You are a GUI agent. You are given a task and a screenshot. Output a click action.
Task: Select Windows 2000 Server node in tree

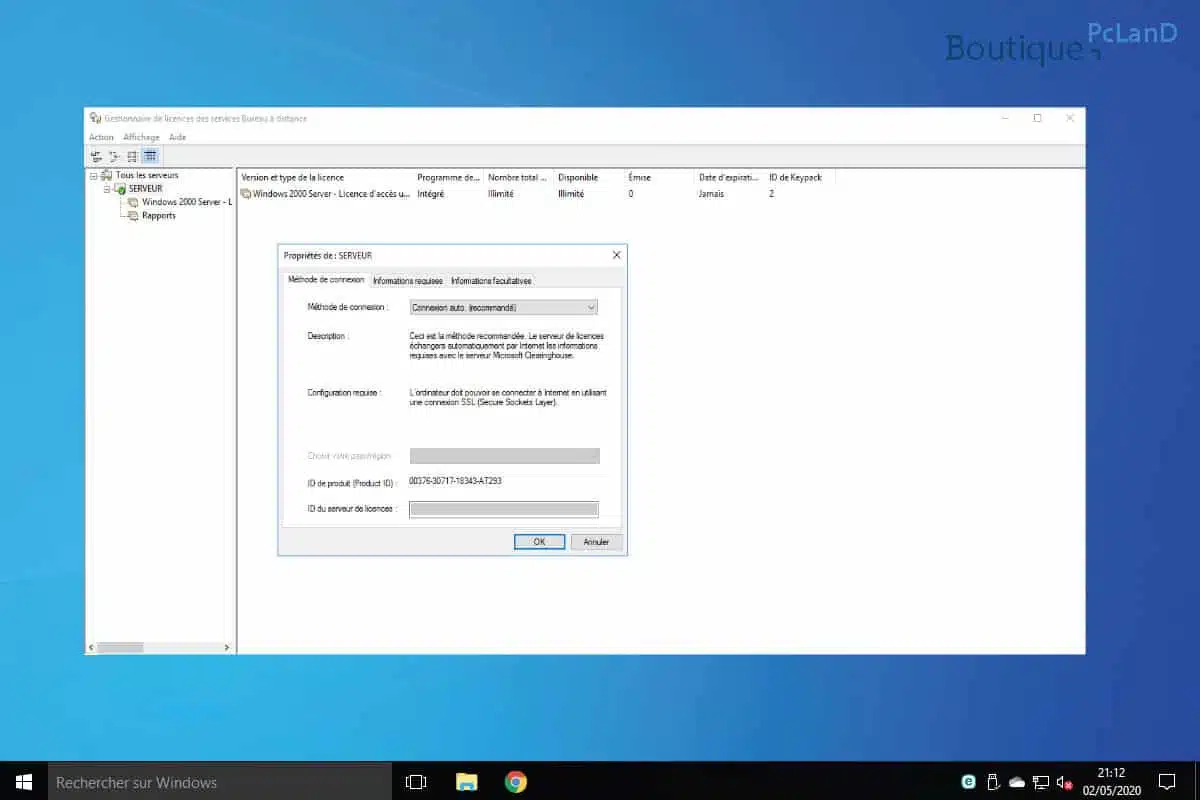tap(187, 202)
